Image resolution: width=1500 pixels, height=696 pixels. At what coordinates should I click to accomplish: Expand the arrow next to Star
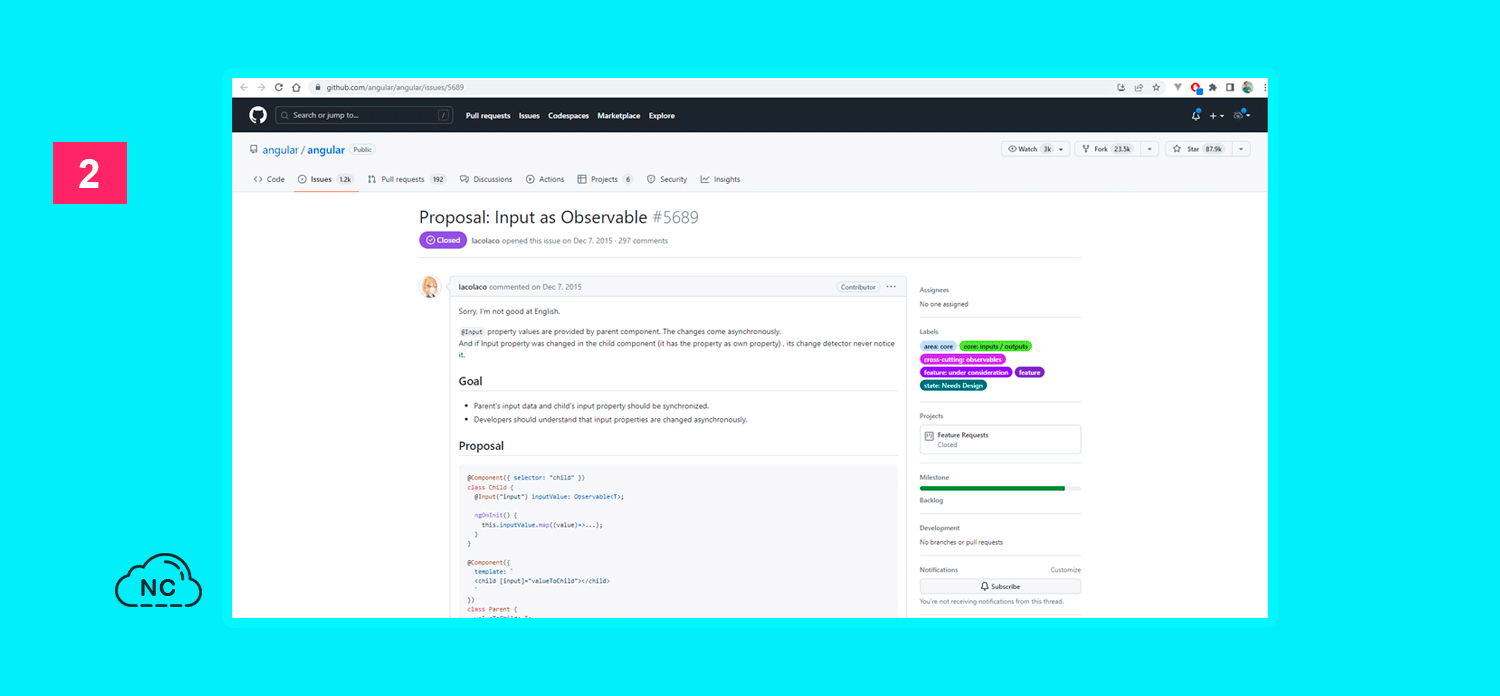coord(1241,149)
